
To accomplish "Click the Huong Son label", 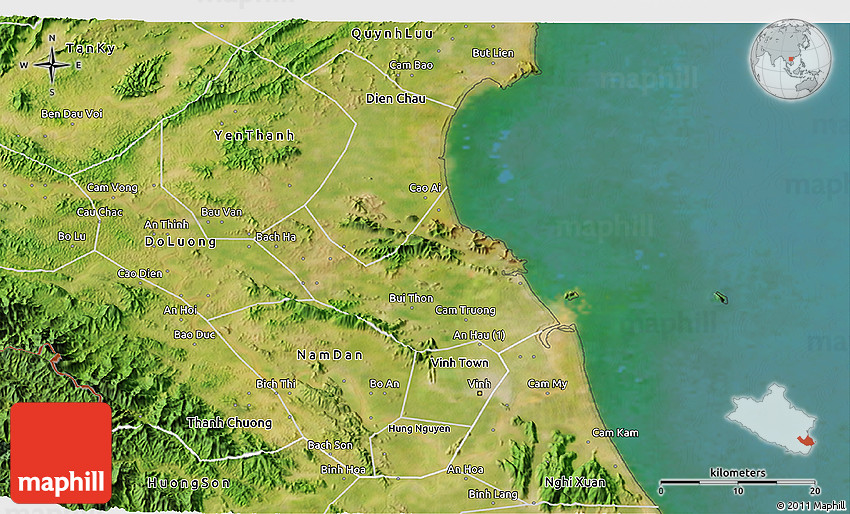I will coord(188,483).
